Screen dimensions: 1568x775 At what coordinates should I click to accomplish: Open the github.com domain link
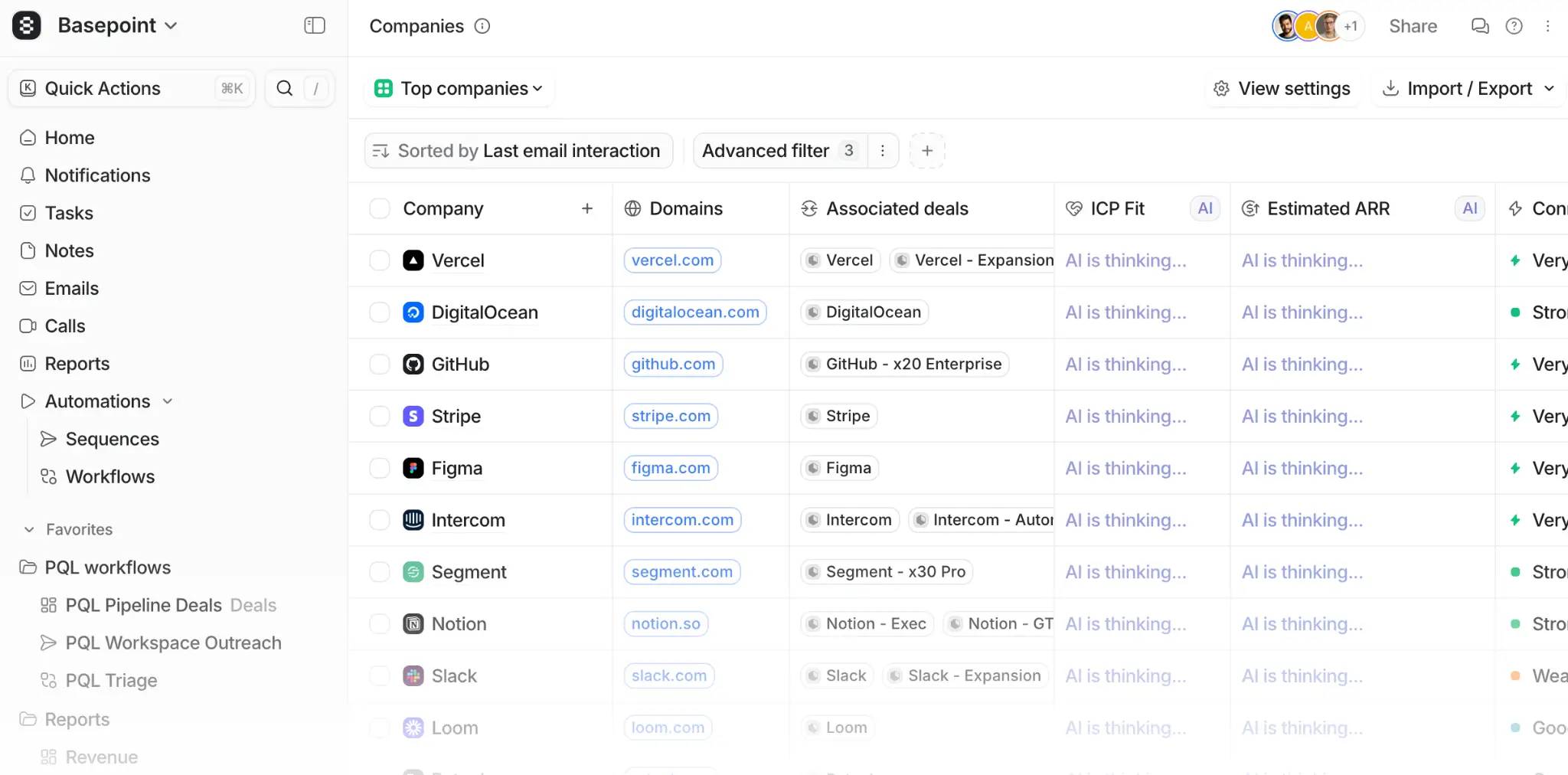(673, 365)
